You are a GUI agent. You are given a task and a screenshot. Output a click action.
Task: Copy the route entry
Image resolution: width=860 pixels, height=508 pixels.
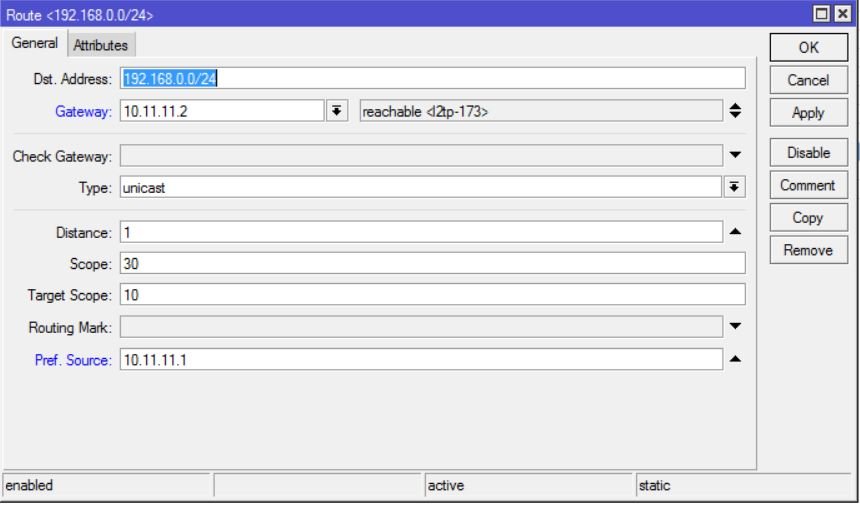coord(808,218)
